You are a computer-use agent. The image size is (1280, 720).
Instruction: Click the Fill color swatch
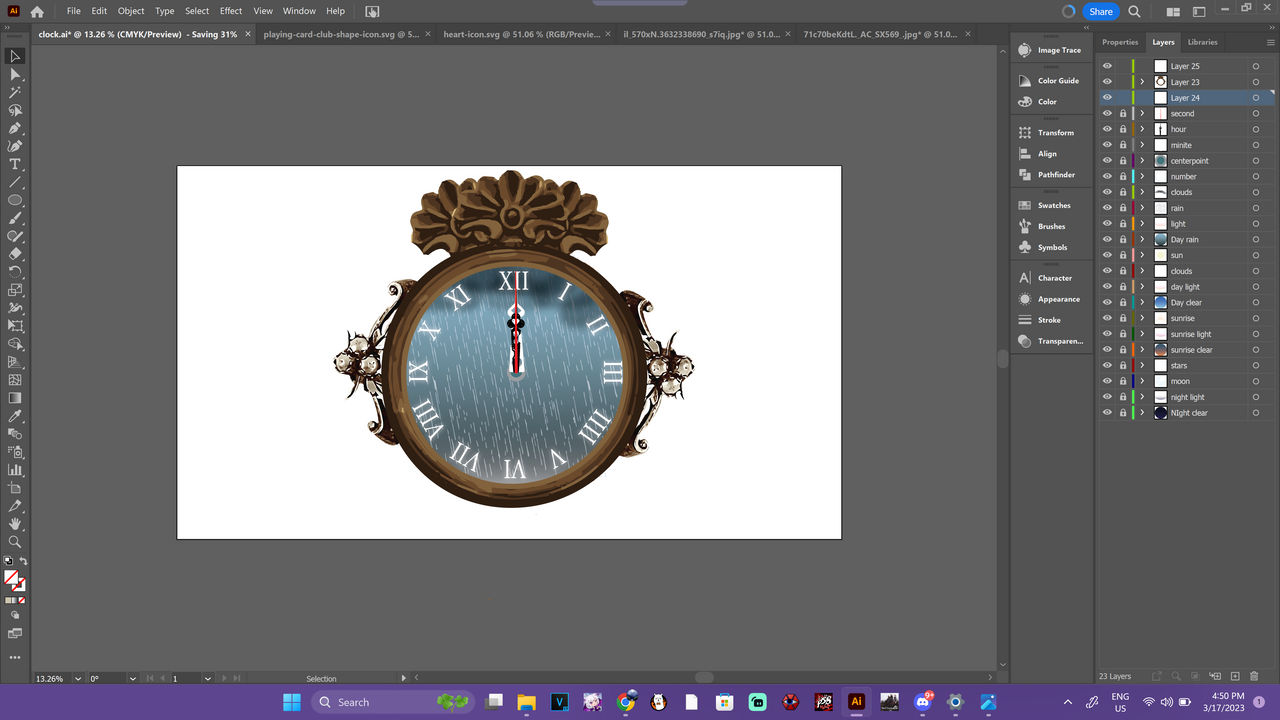pos(11,578)
